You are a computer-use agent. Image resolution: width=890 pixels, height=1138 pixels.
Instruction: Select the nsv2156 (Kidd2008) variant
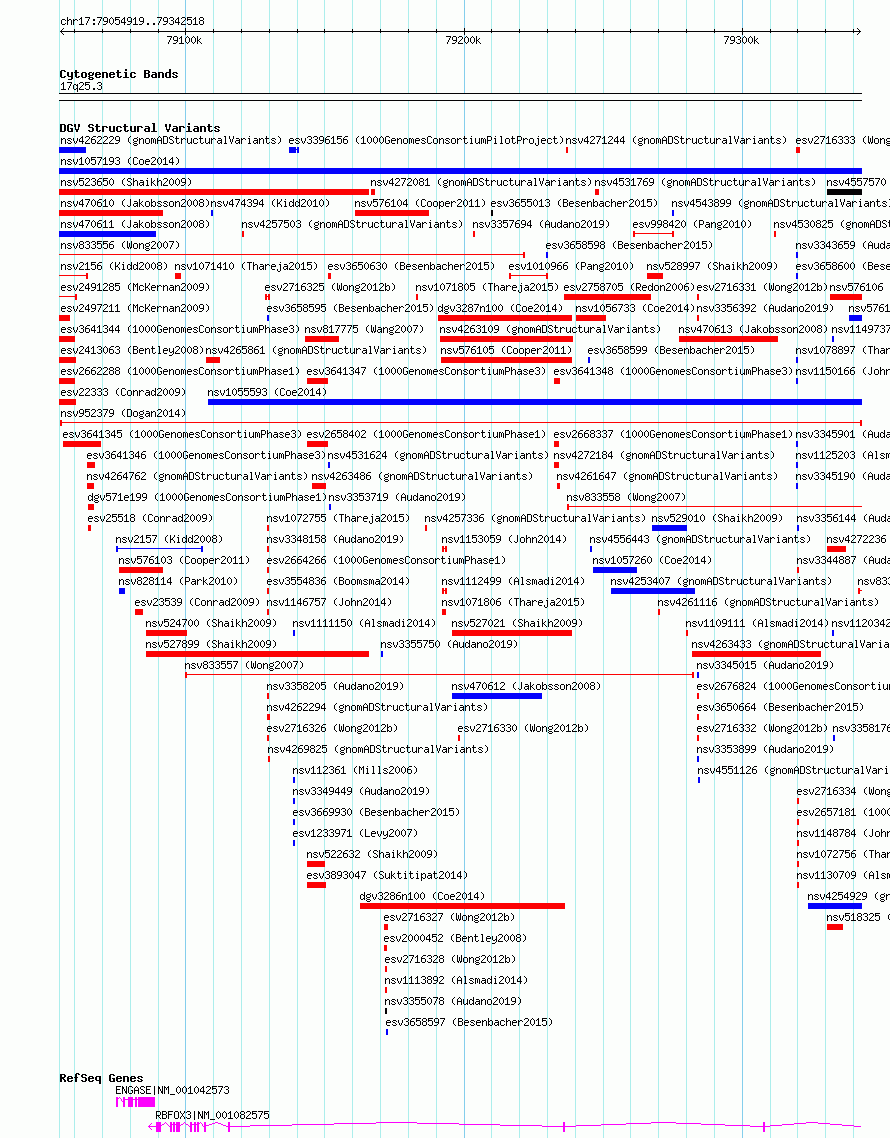pos(114,266)
